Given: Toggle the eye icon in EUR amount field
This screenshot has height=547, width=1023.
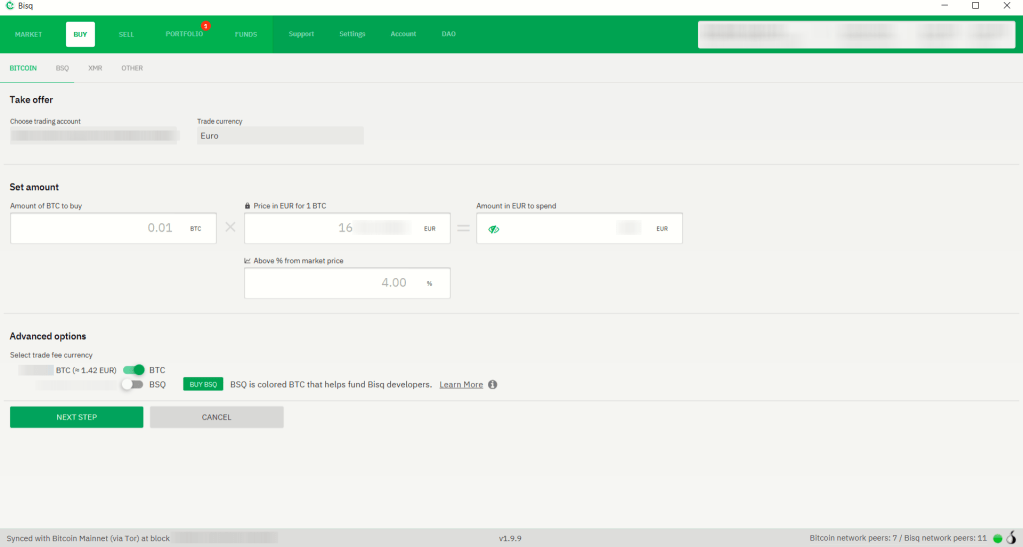Looking at the screenshot, I should pyautogui.click(x=493, y=229).
